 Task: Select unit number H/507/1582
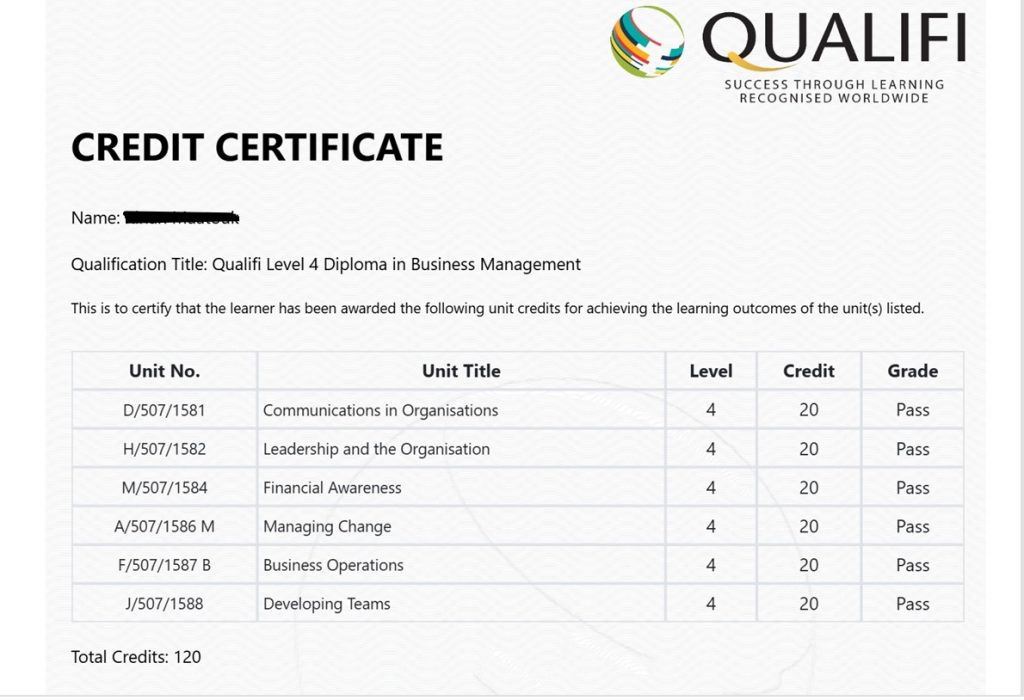click(165, 449)
